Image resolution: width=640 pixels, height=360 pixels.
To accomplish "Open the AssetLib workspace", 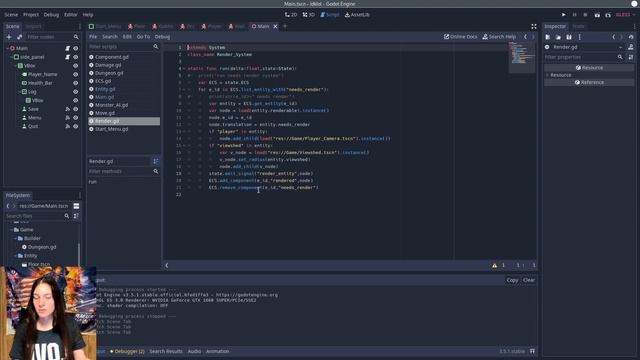I will point(357,15).
